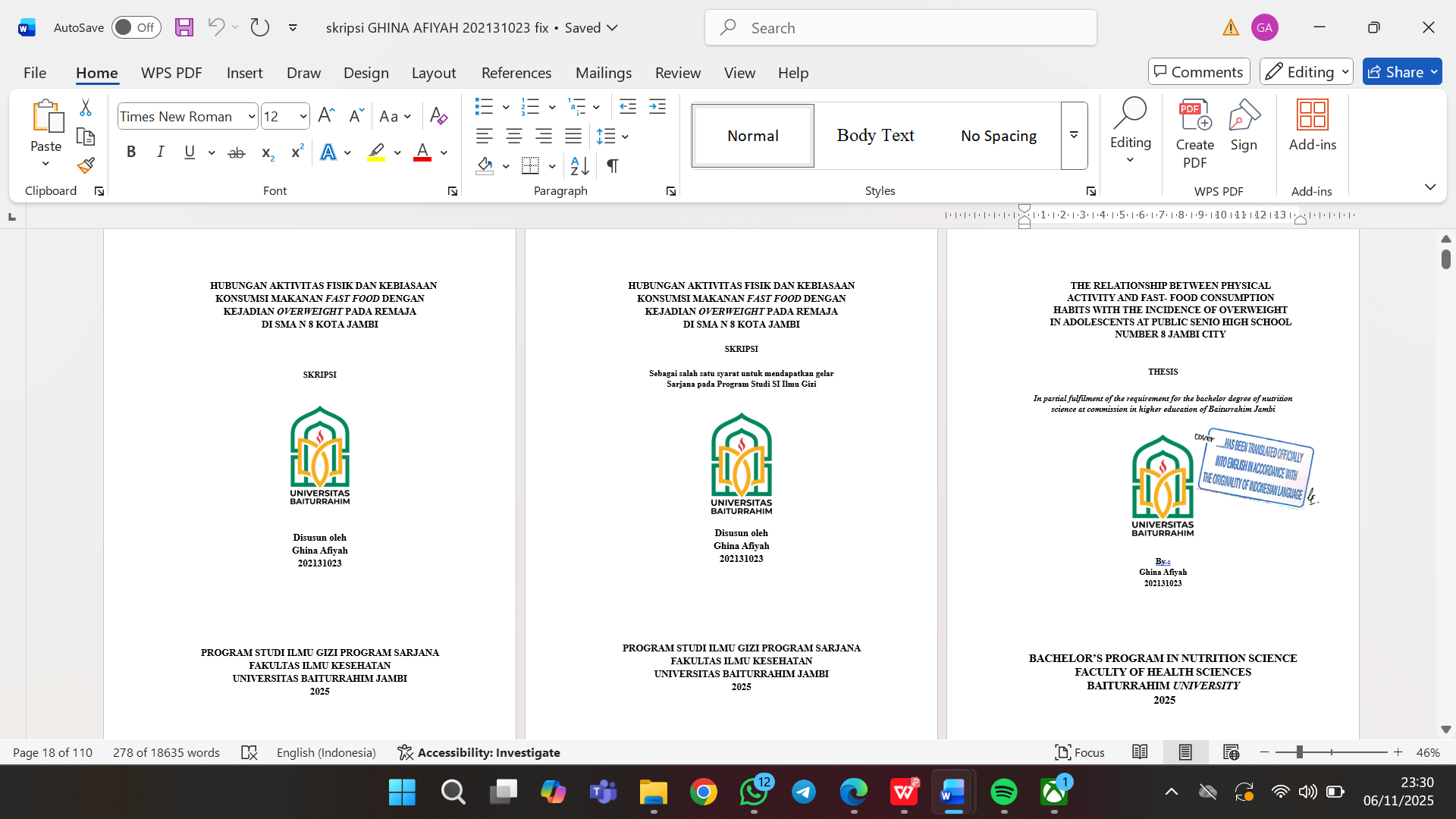Expand the font size 12 dropdown
Viewport: 1456px width, 819px height.
[x=303, y=117]
